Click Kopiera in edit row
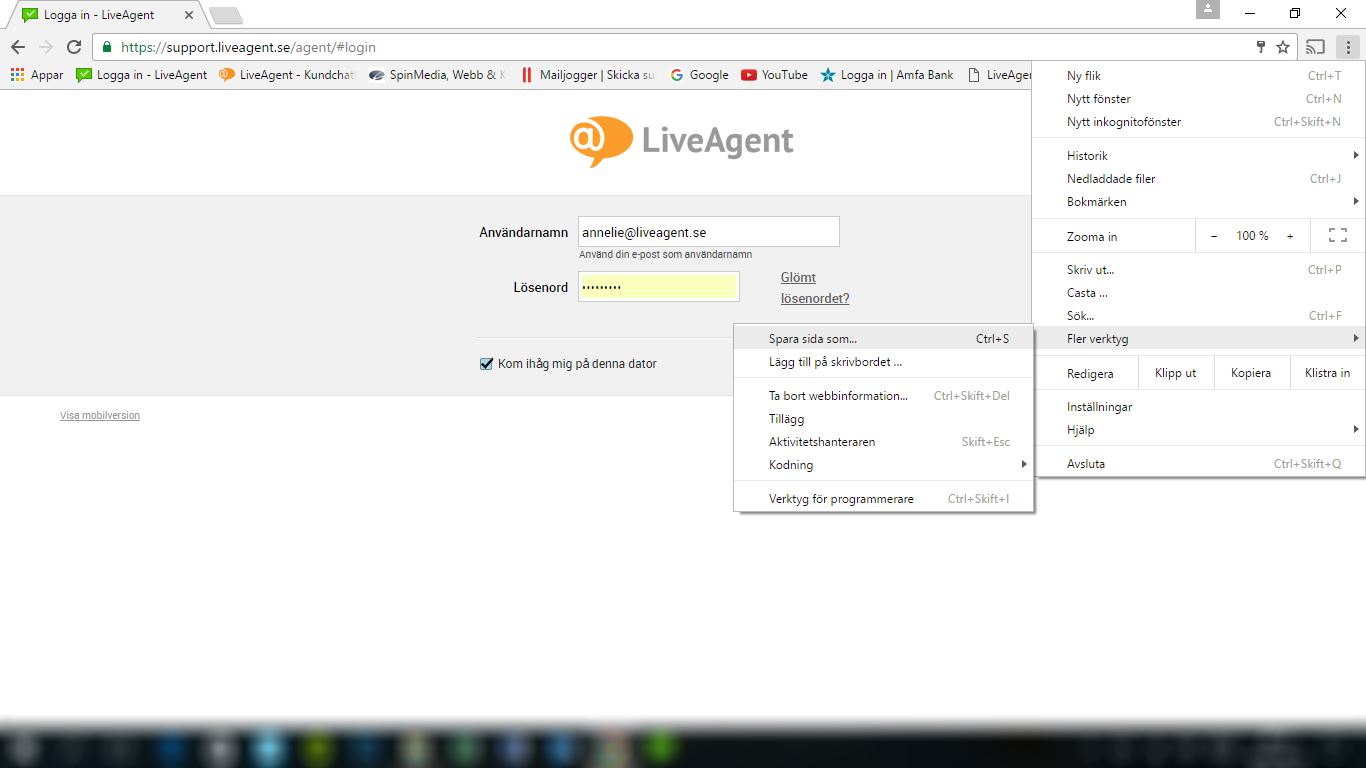 pyautogui.click(x=1251, y=373)
